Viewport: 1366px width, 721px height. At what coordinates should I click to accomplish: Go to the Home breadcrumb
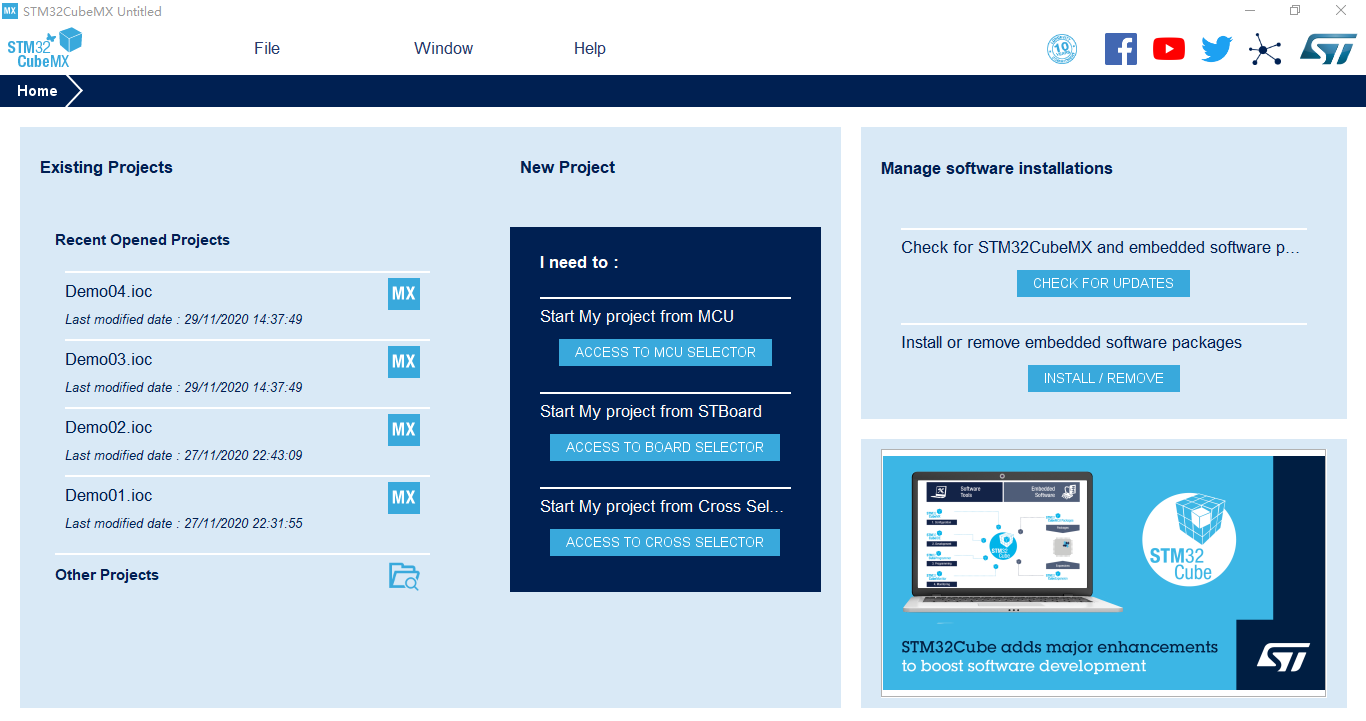pos(37,91)
